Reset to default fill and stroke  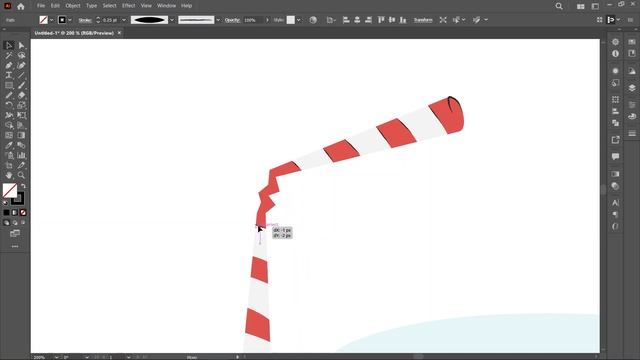tap(5, 203)
